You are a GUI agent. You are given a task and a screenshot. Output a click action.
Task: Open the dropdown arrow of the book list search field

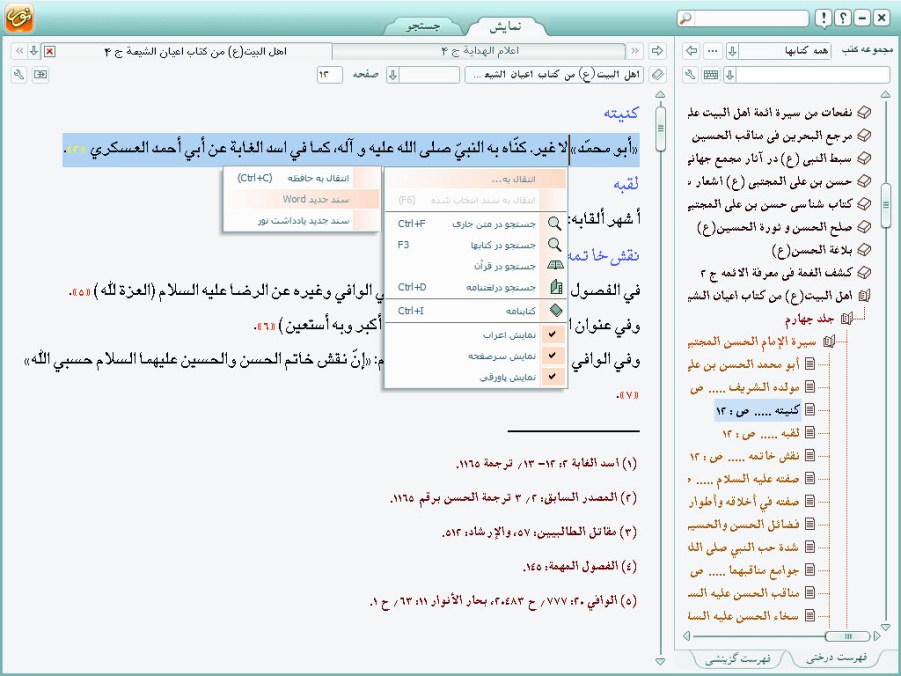click(x=730, y=75)
